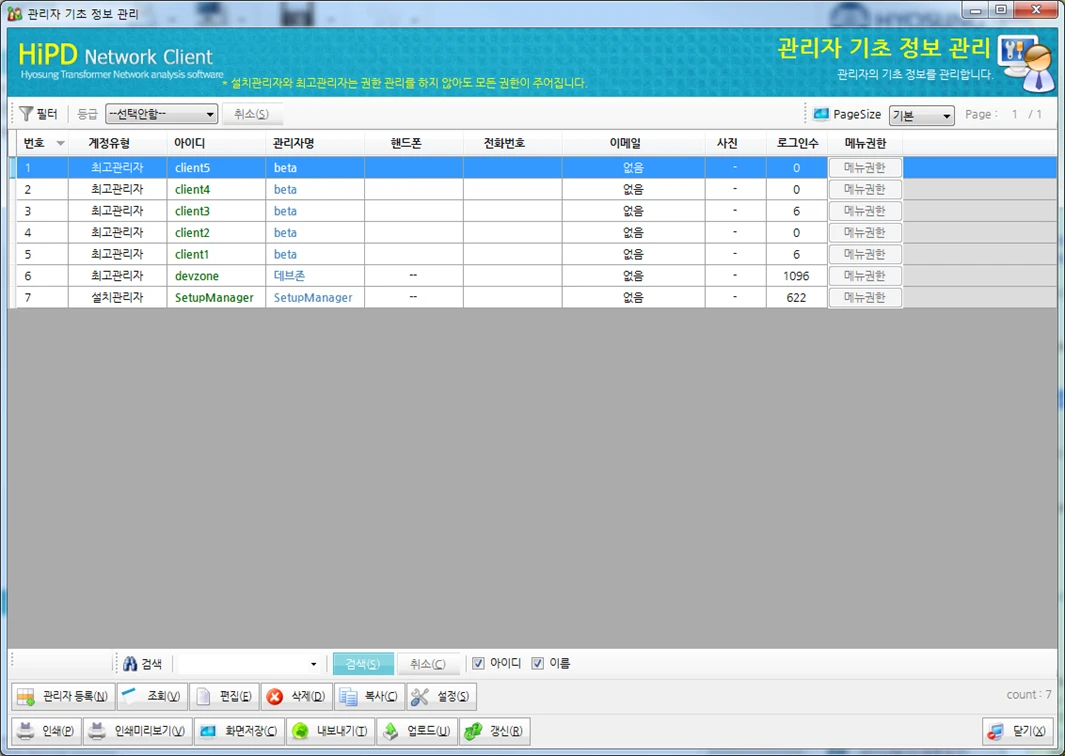Expand the search text combo box arrow
Screen dimensions: 1065x756
click(313, 664)
